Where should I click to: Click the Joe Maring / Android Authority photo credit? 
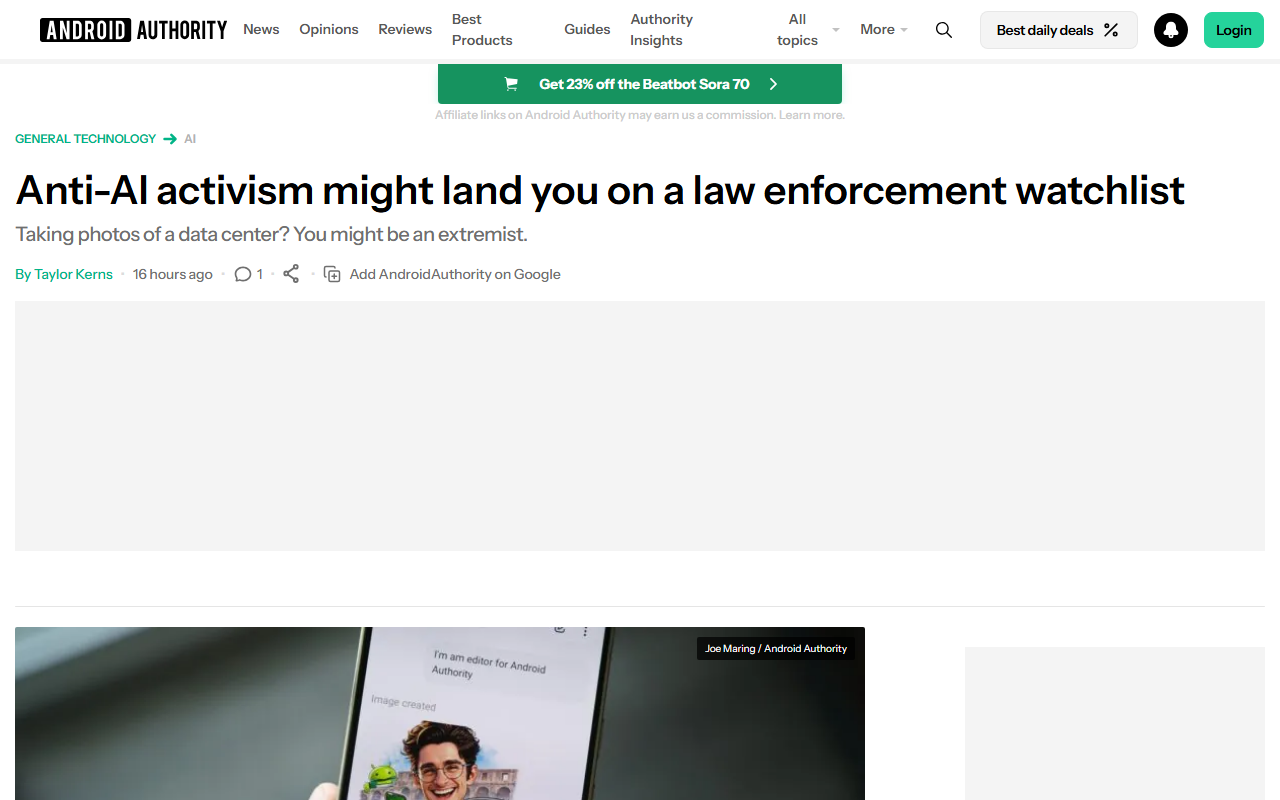coord(776,648)
